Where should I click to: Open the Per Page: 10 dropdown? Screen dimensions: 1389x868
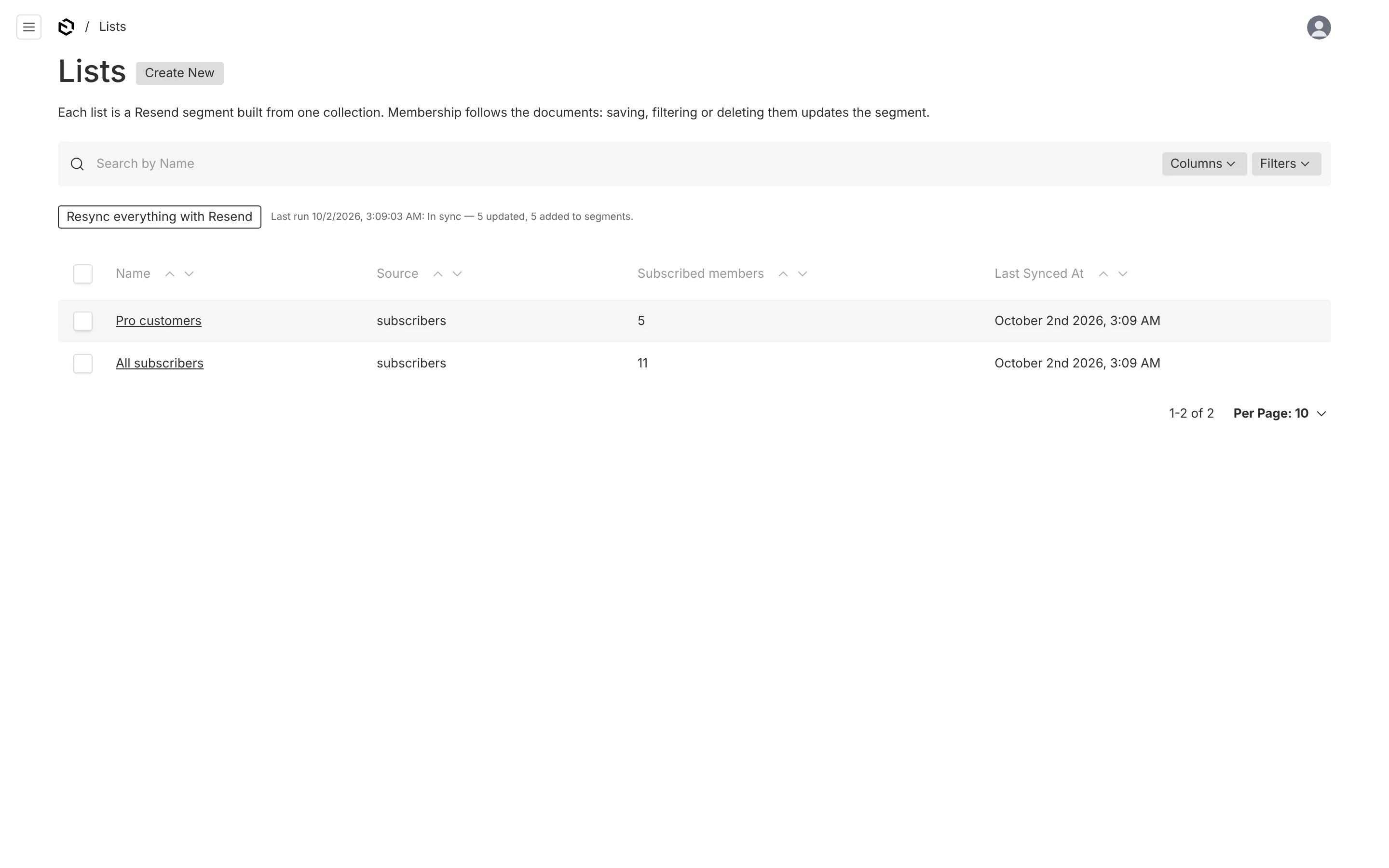pos(1280,413)
